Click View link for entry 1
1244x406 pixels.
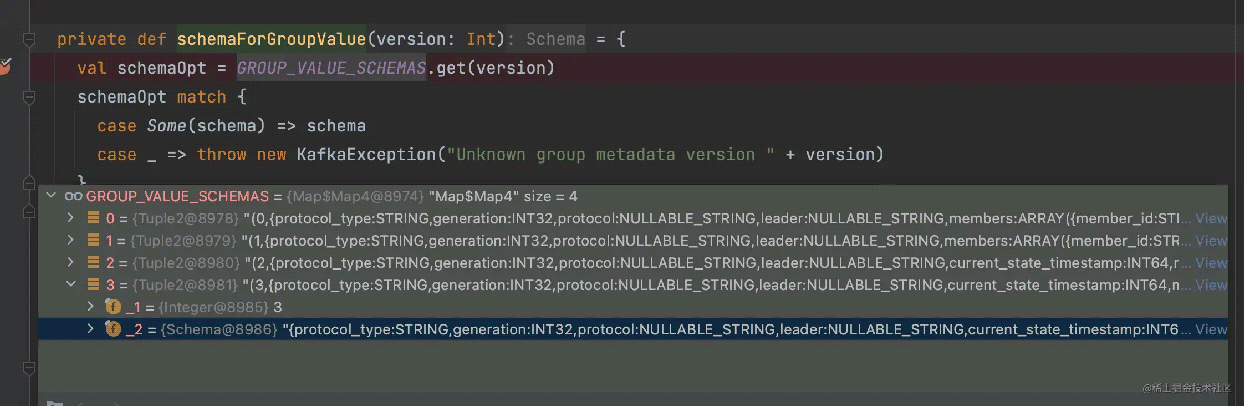point(1211,240)
